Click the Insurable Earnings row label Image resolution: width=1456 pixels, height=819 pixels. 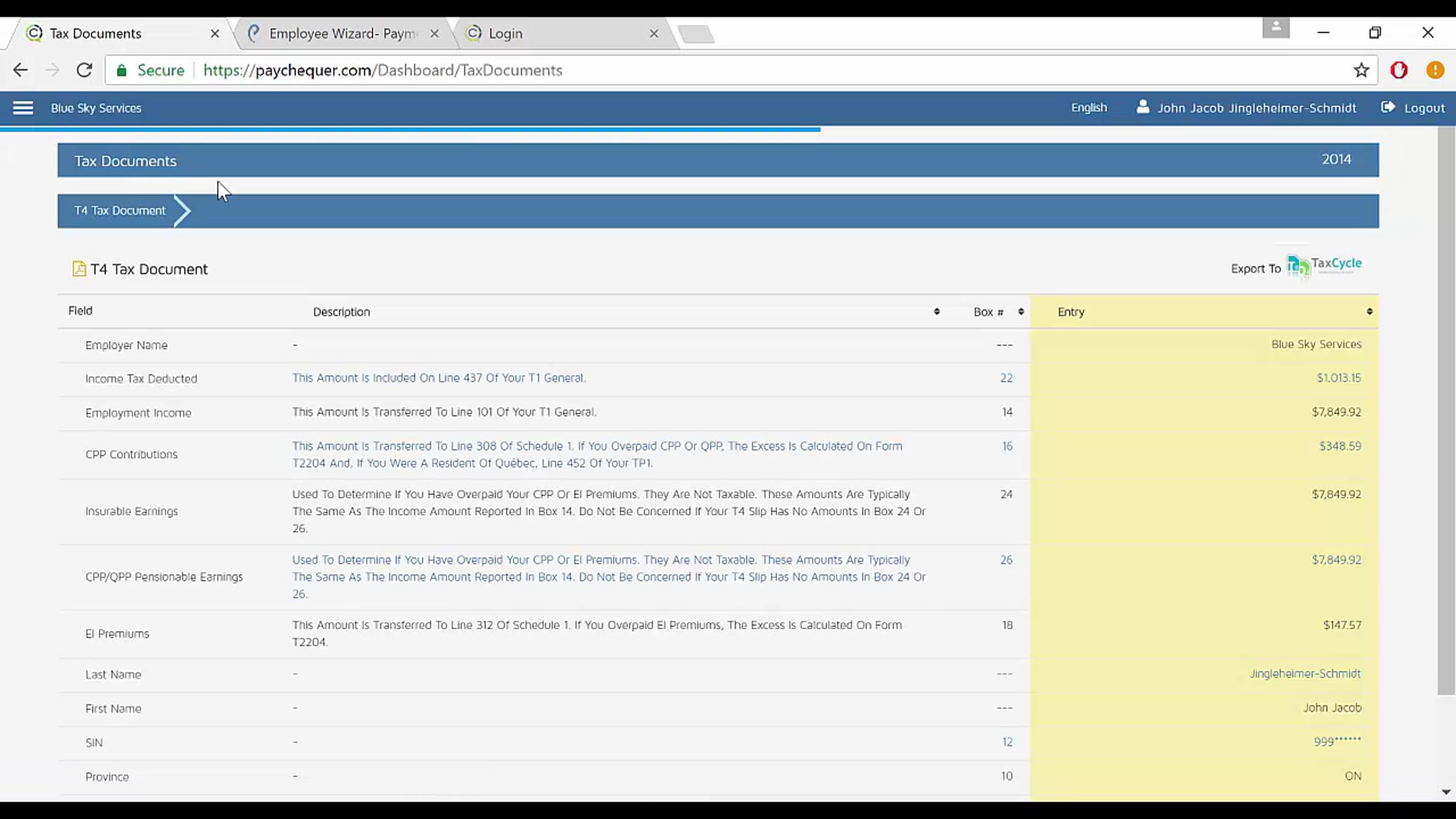click(132, 511)
